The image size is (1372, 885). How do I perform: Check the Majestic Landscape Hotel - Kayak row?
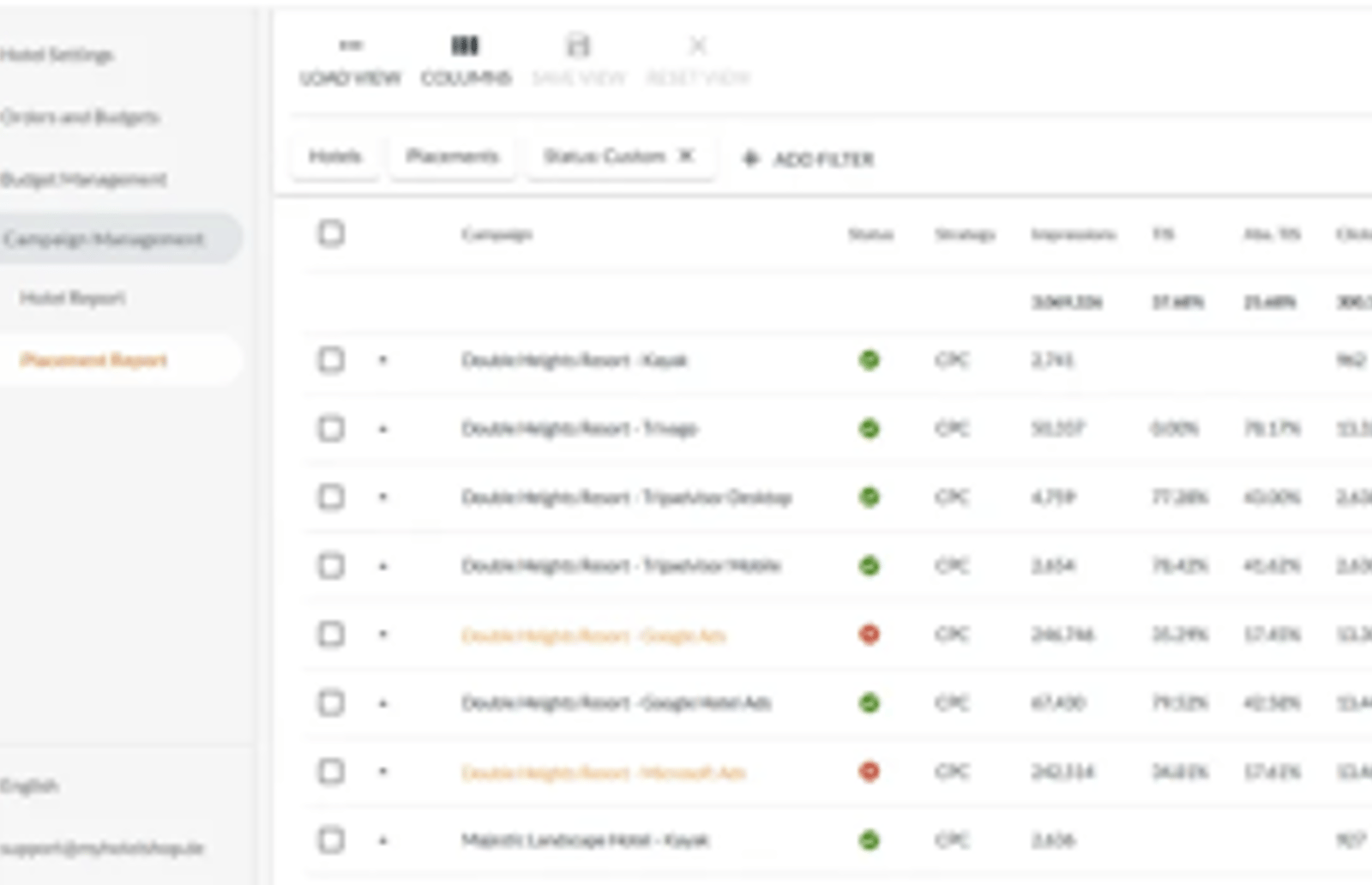[331, 840]
